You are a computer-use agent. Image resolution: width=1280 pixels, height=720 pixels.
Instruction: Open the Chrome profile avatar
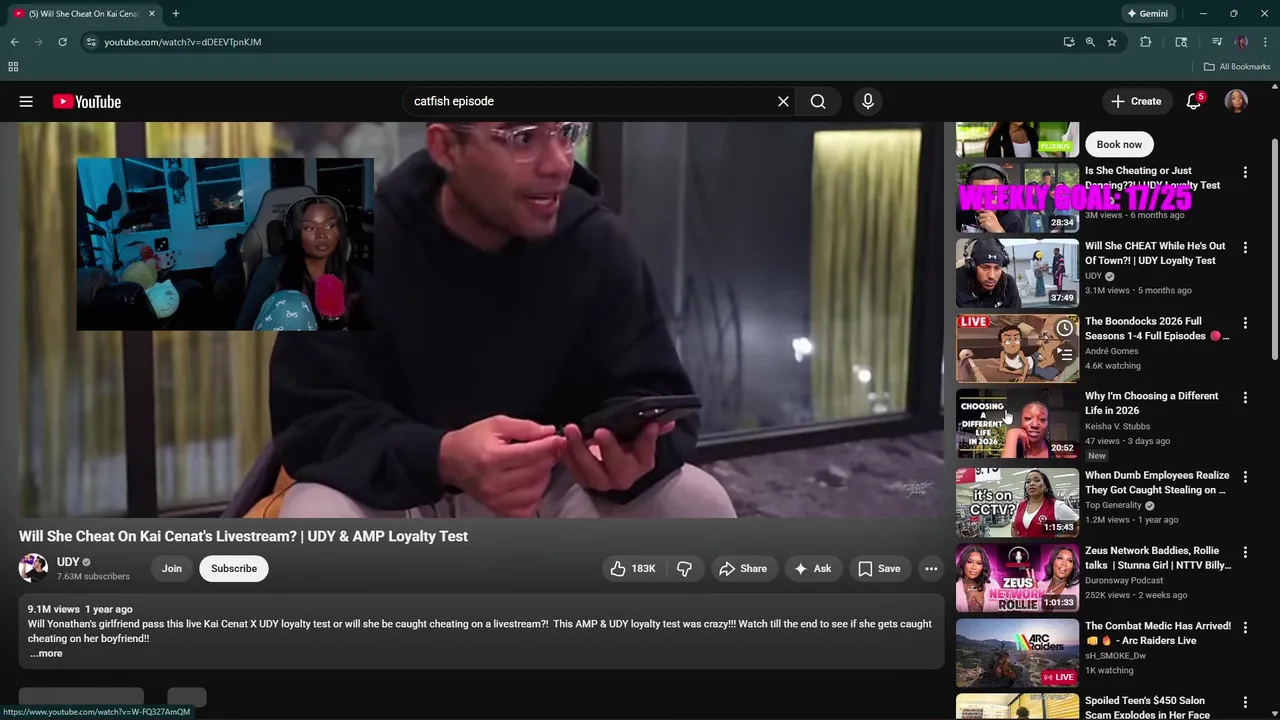click(1241, 42)
